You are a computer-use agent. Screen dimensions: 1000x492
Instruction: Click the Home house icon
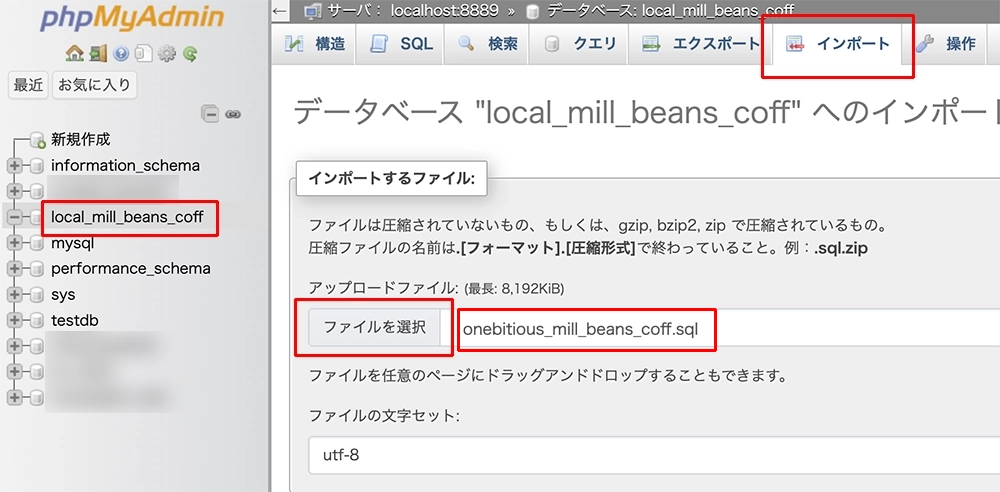(x=73, y=54)
